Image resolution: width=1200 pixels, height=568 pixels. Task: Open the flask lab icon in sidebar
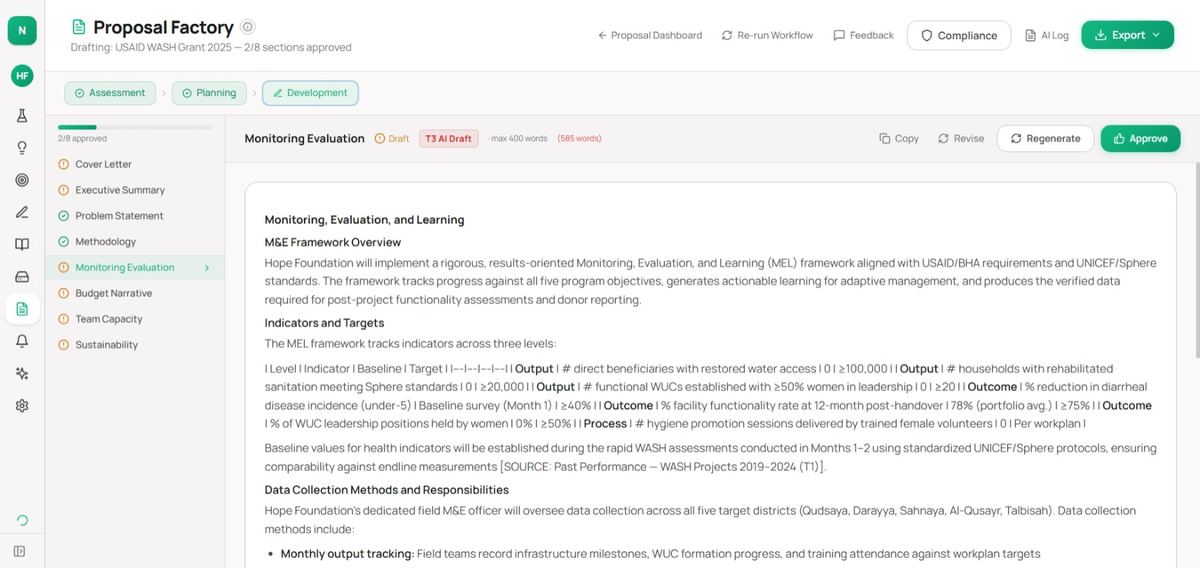click(22, 116)
